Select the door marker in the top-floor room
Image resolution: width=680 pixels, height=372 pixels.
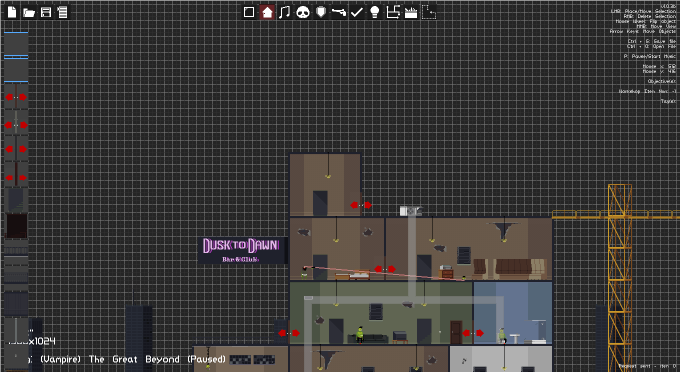point(361,205)
